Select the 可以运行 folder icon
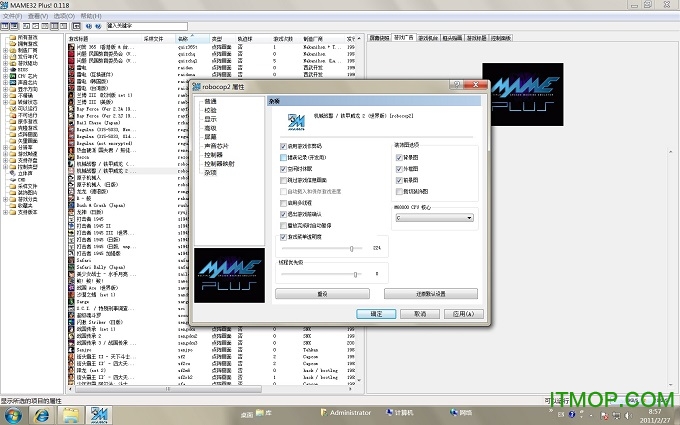This screenshot has width=680, height=425. pyautogui.click(x=13, y=108)
